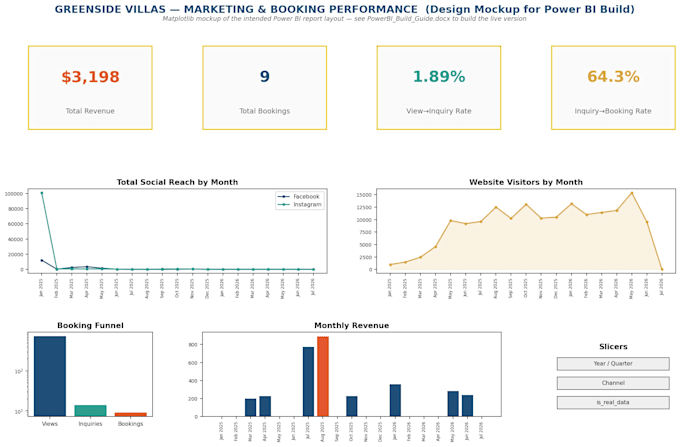The height and width of the screenshot is (447, 680).
Task: Select the Total Bookings KPI card
Action: (x=265, y=88)
